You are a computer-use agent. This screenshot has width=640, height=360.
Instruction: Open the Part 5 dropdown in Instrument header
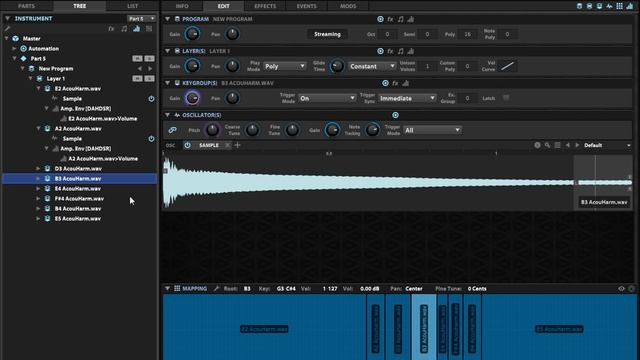tap(141, 18)
